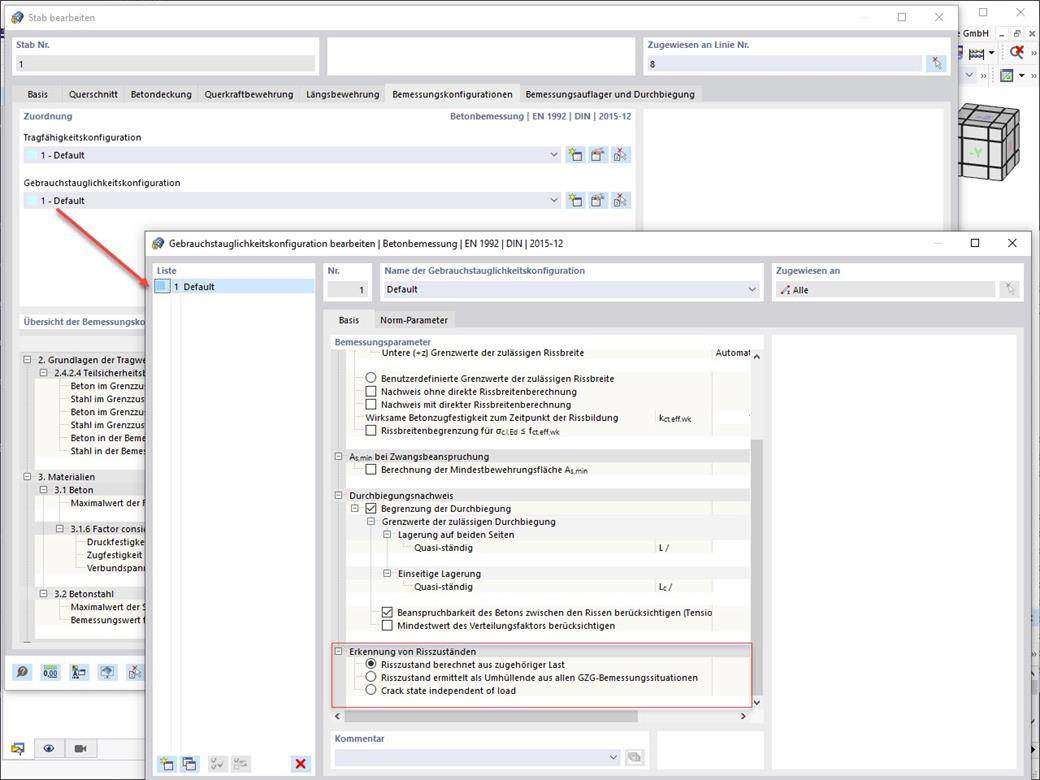Image resolution: width=1040 pixels, height=780 pixels.
Task: Open the units 0.00 settings icon
Action: point(50,672)
